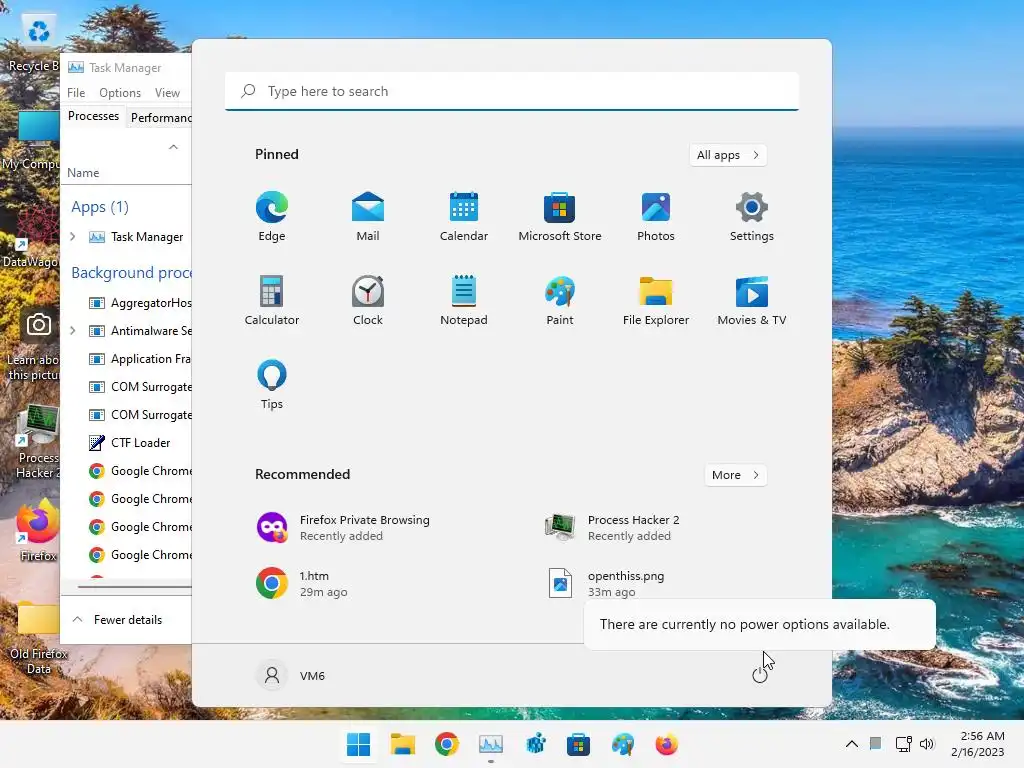Click the Type here to search box
This screenshot has height=768, width=1024.
[512, 91]
